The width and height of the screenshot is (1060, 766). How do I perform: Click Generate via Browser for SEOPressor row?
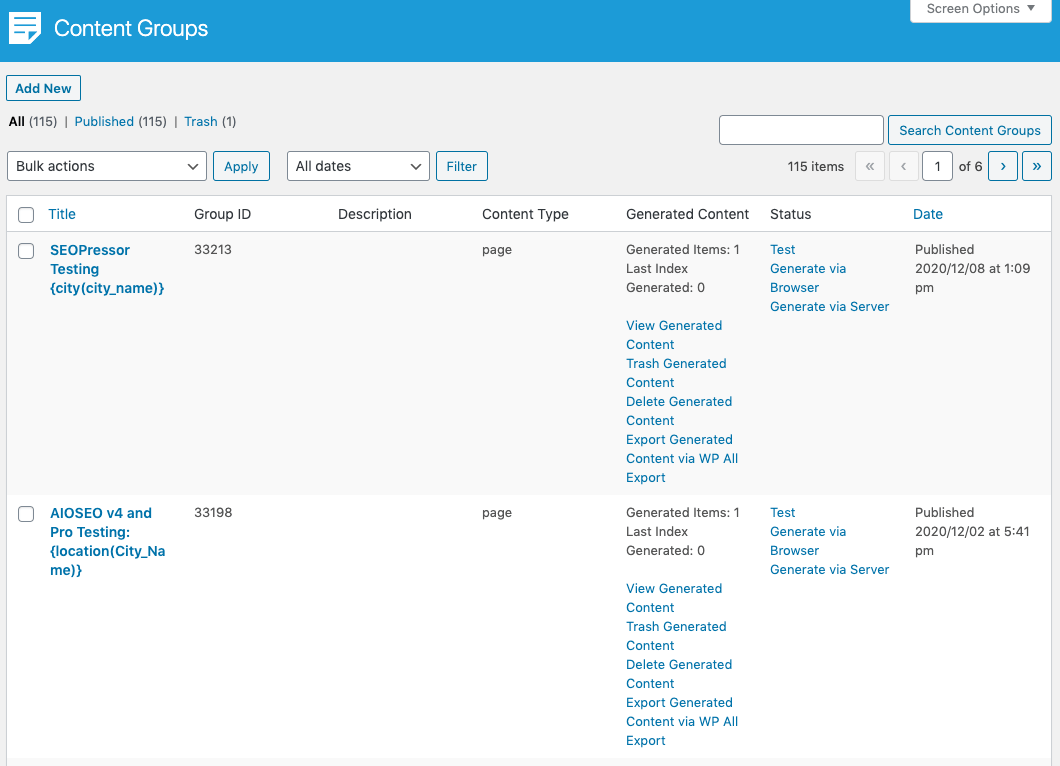pyautogui.click(x=808, y=278)
